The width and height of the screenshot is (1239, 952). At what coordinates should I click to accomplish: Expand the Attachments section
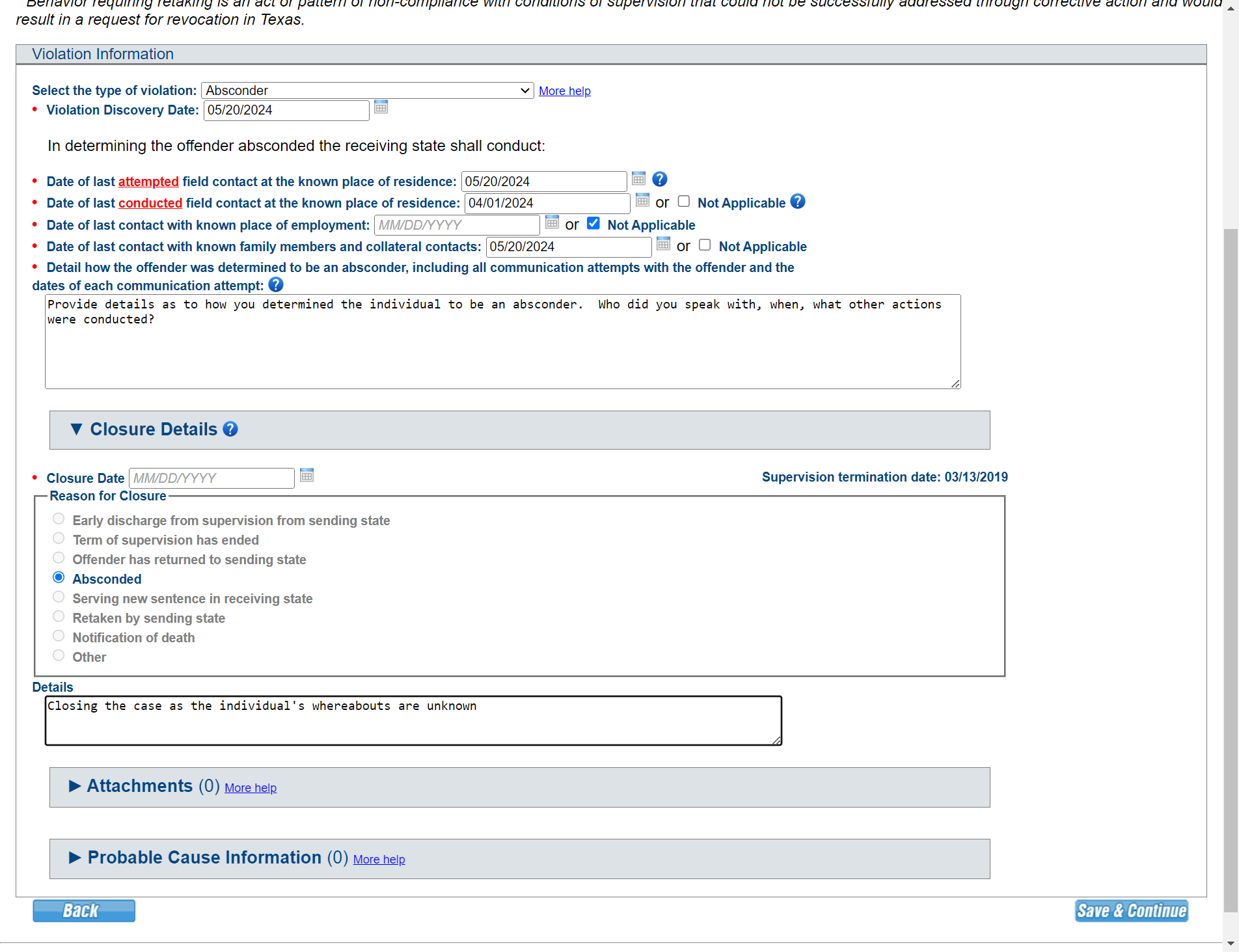[x=75, y=786]
